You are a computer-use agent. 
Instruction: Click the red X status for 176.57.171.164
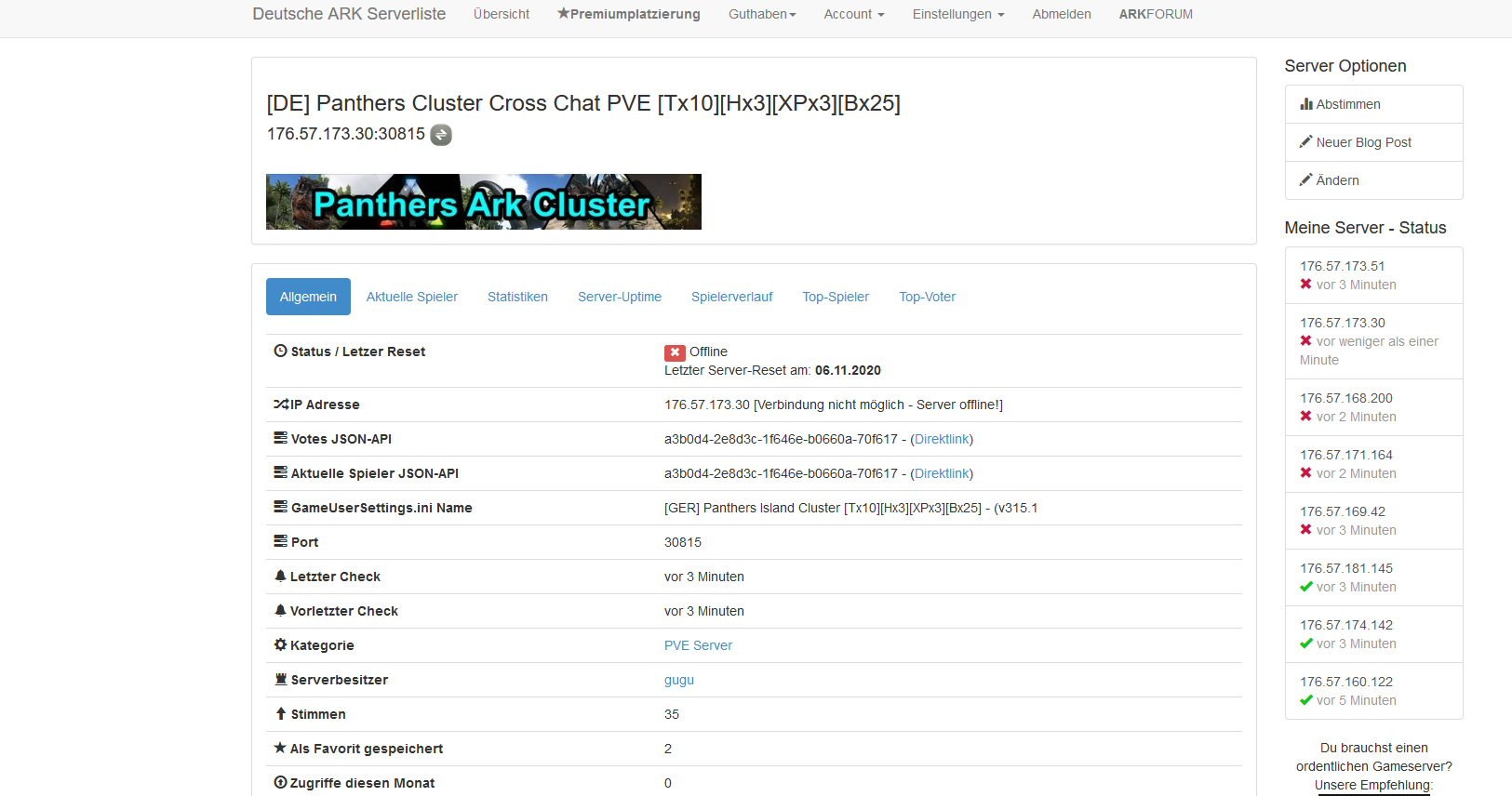point(1306,473)
